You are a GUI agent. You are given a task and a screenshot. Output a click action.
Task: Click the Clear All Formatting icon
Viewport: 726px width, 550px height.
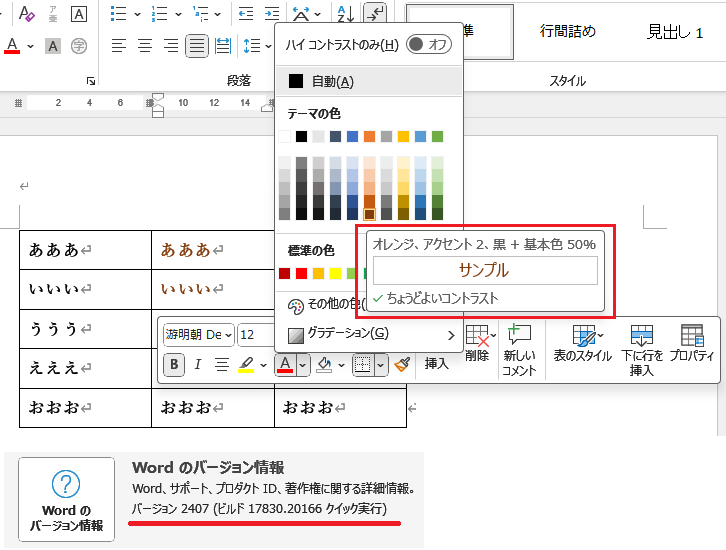pyautogui.click(x=26, y=13)
